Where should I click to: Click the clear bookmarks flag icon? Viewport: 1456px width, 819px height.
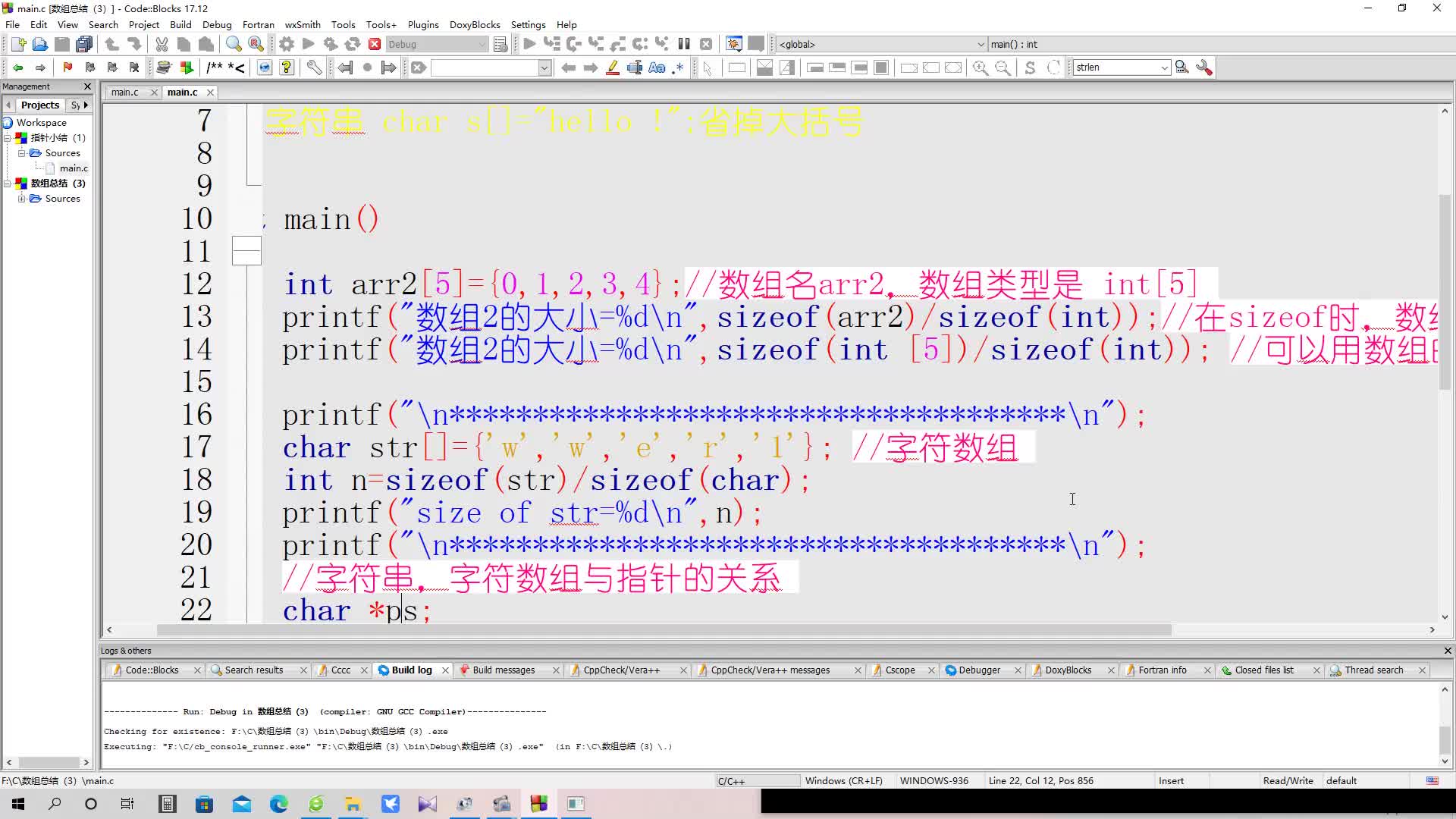coord(134,67)
